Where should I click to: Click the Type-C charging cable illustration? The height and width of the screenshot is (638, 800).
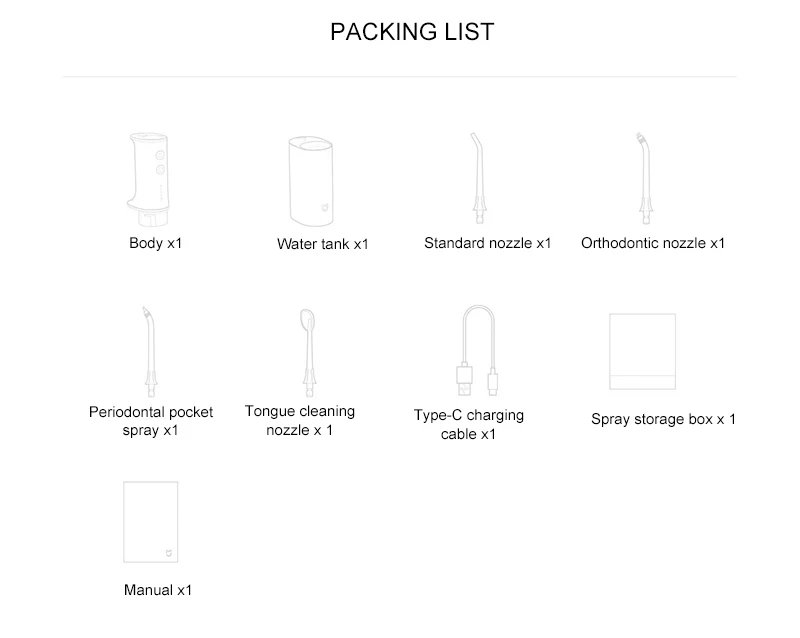coord(477,350)
